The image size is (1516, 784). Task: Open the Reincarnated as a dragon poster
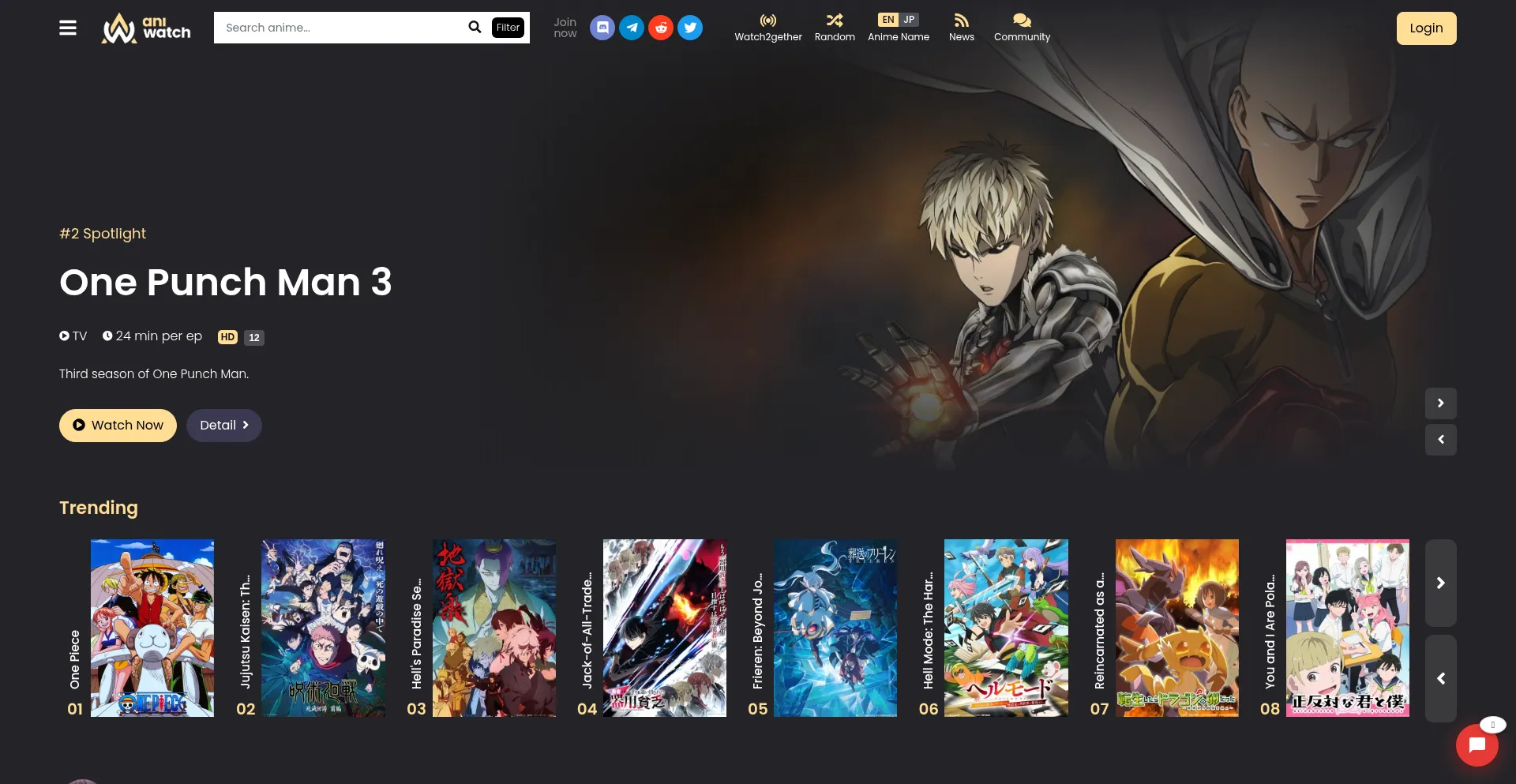pyautogui.click(x=1177, y=628)
